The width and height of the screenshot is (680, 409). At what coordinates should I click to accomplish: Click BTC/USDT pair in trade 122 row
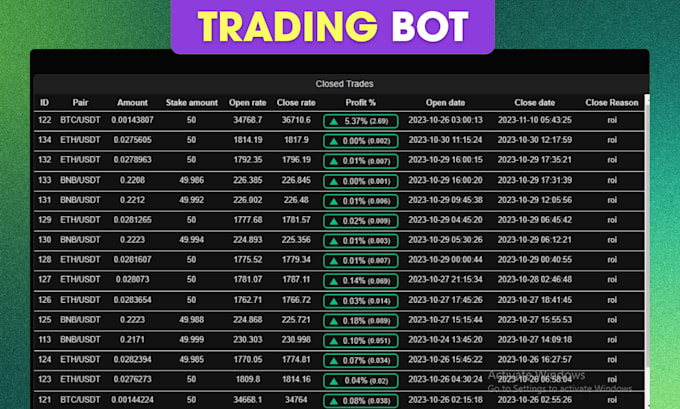pos(80,120)
